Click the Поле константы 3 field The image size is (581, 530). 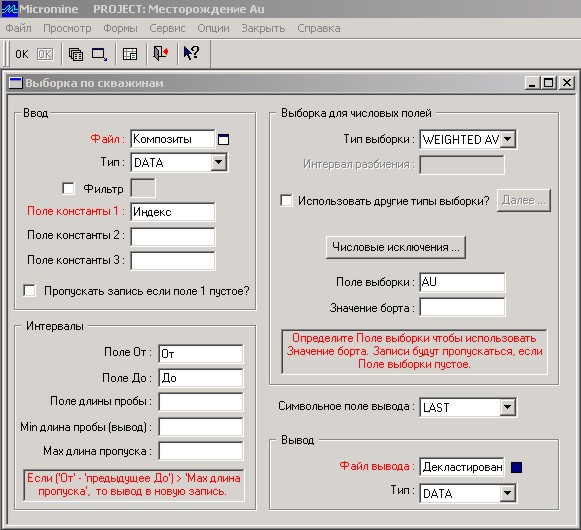(173, 261)
